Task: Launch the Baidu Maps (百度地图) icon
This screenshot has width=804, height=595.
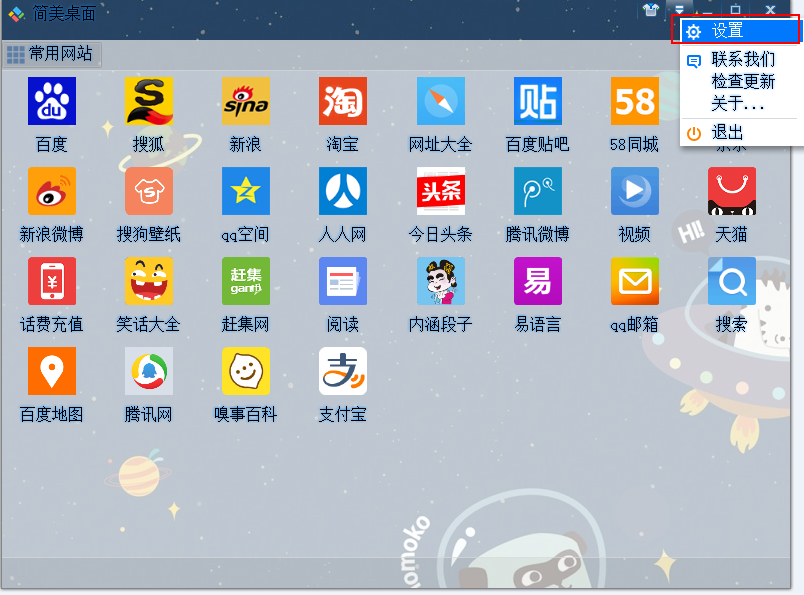Action: 51,372
